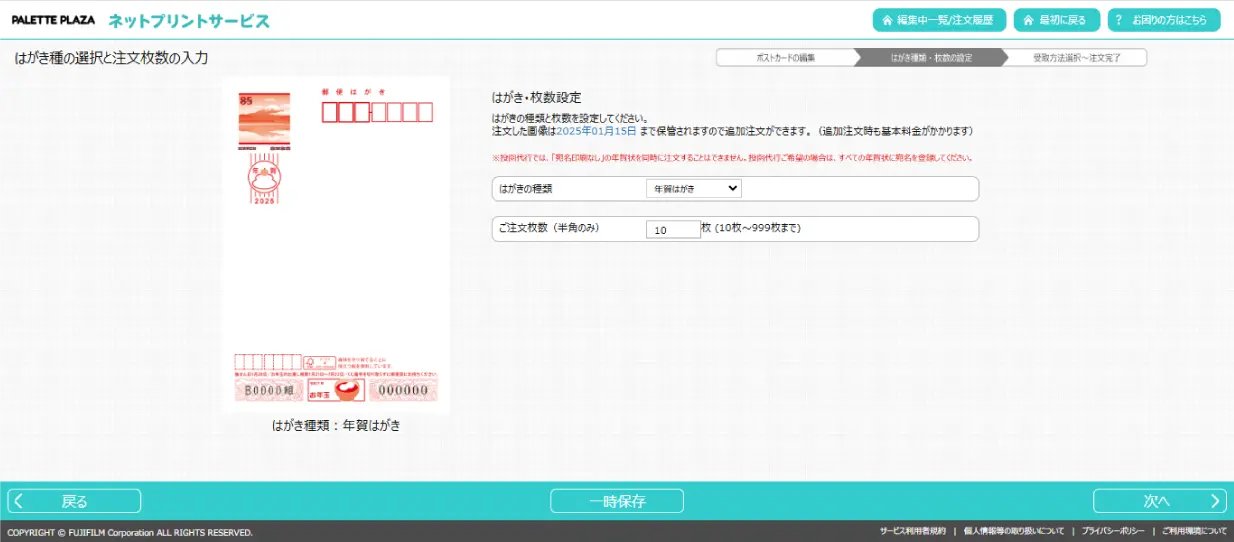Click the PALETTE PLAZA logo

[53, 20]
